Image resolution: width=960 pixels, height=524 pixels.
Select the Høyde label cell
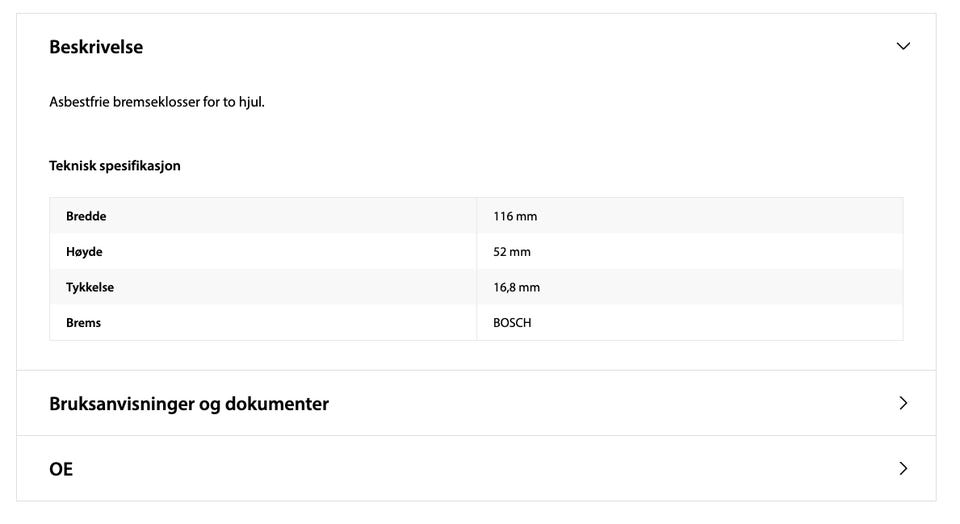(84, 252)
